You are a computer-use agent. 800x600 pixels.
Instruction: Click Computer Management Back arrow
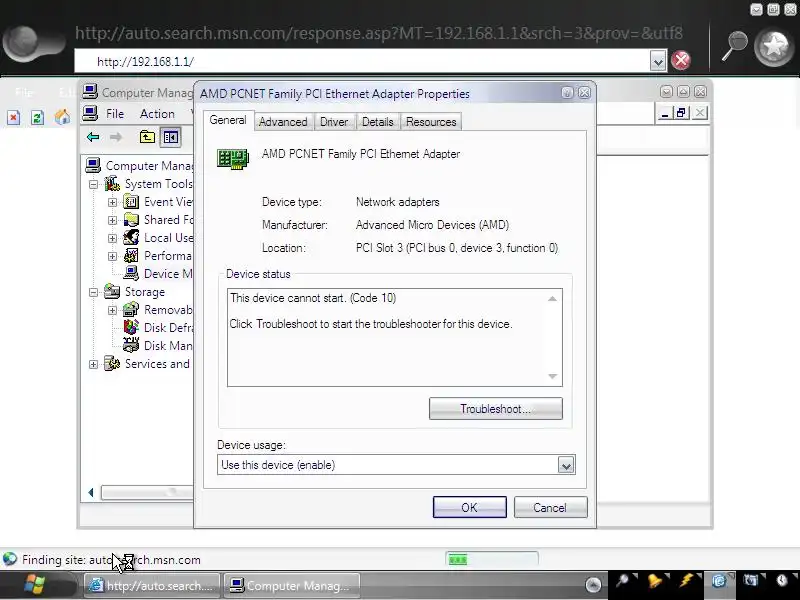93,137
